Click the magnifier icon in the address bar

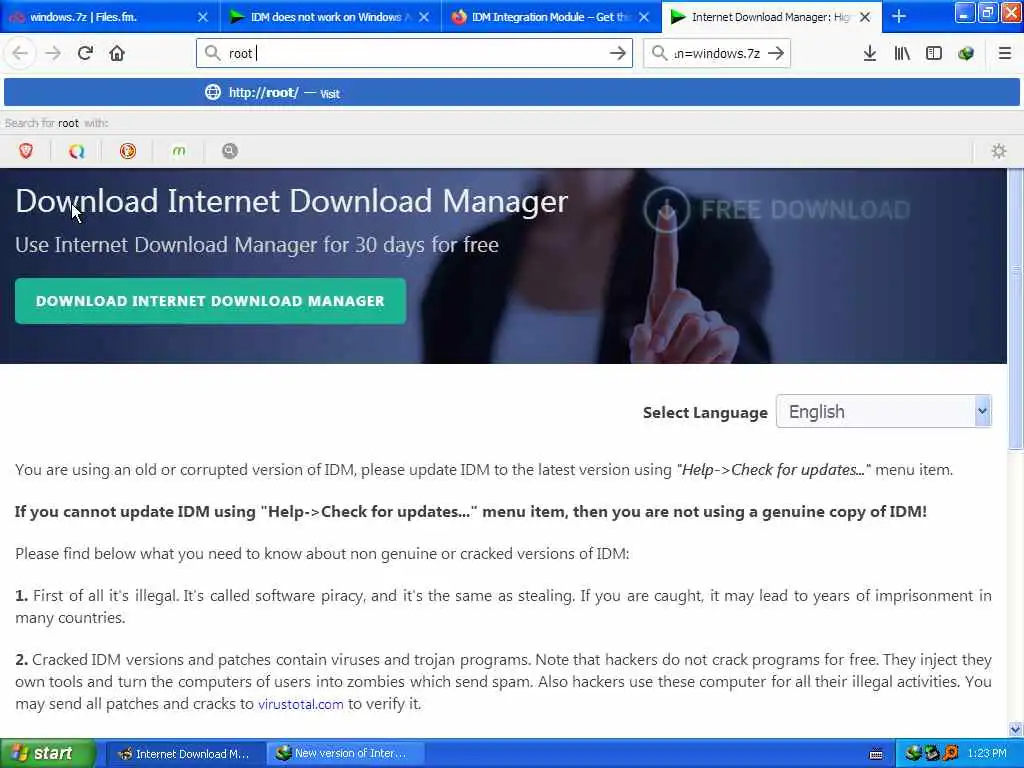coord(212,53)
